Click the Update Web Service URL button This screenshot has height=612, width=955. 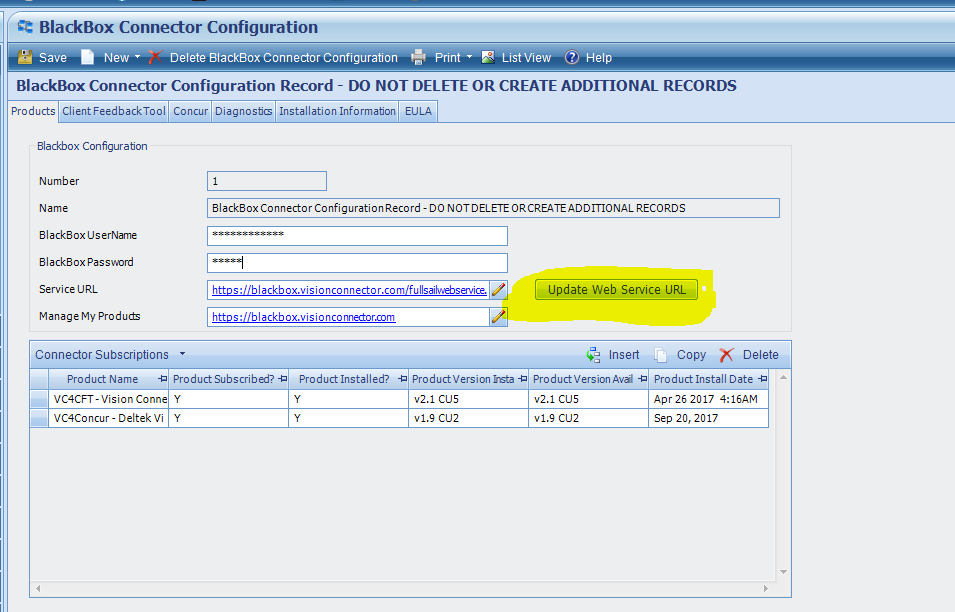(x=616, y=290)
